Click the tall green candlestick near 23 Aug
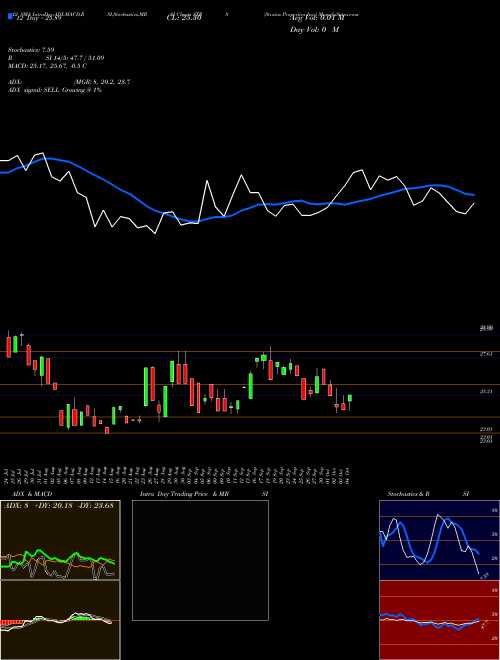This screenshot has width=500, height=660. point(146,386)
